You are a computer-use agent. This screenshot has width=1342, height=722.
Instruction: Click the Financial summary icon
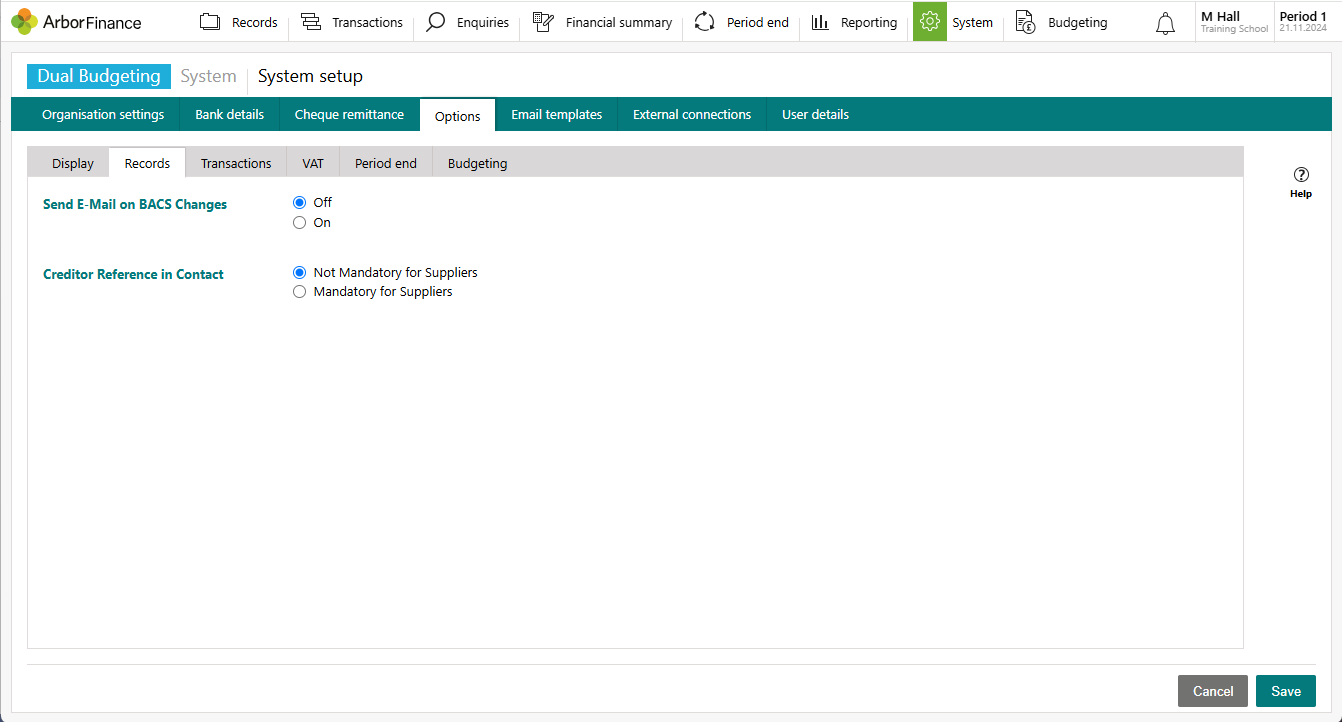tap(543, 22)
